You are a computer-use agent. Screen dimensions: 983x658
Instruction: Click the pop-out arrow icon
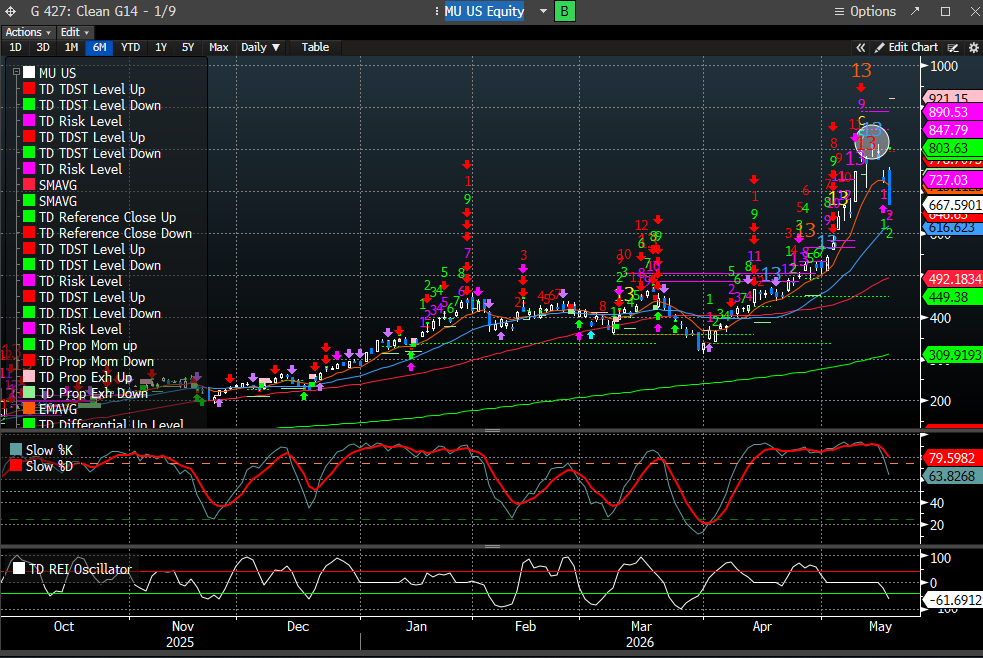(x=915, y=11)
